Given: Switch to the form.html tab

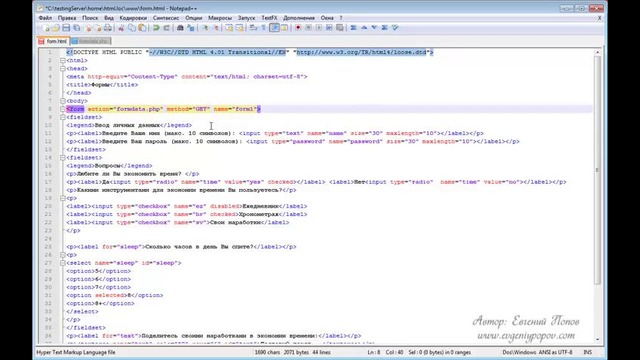Looking at the screenshot, I should (53, 41).
